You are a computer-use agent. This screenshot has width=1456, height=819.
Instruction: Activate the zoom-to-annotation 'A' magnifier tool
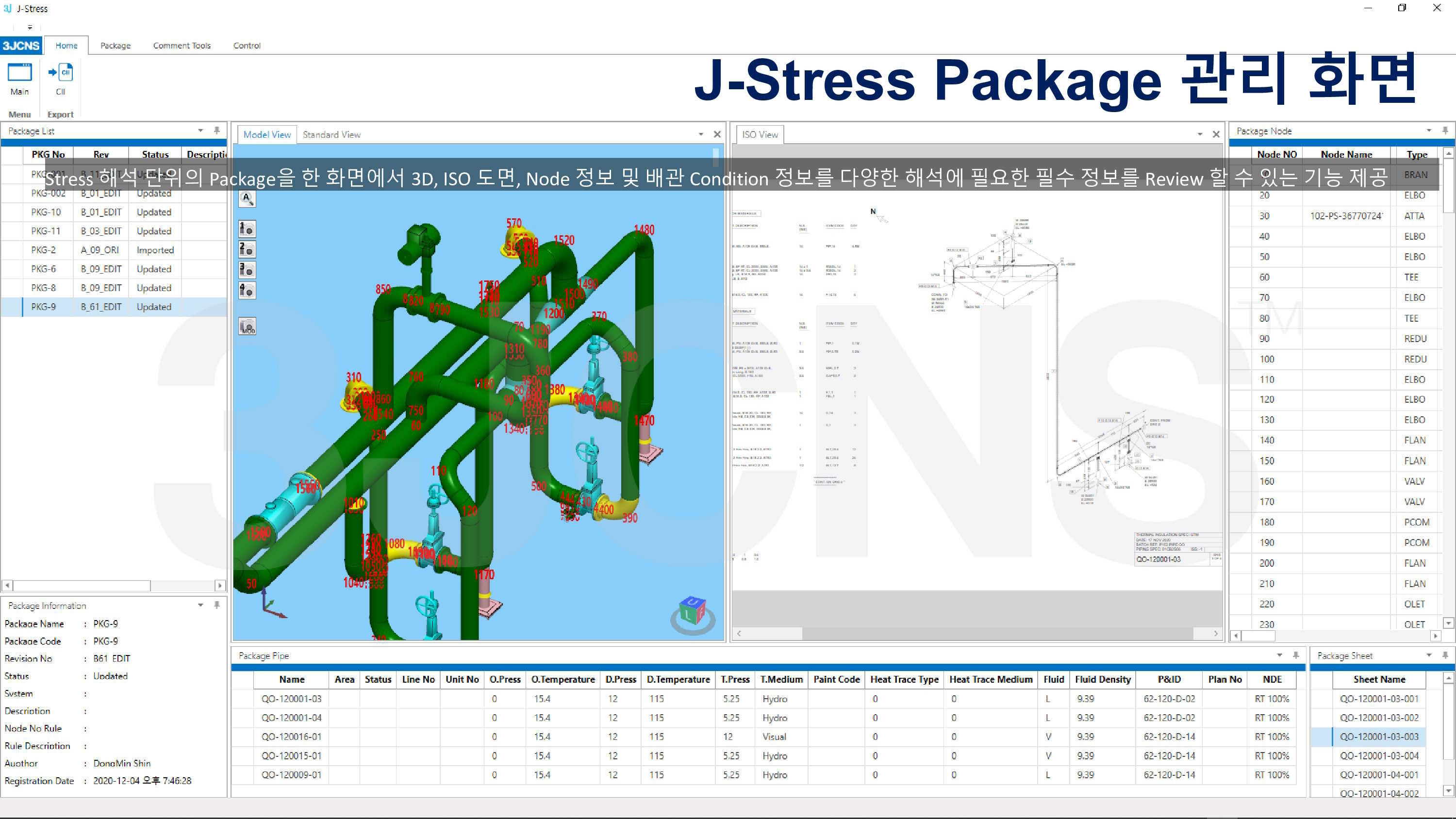coord(247,199)
